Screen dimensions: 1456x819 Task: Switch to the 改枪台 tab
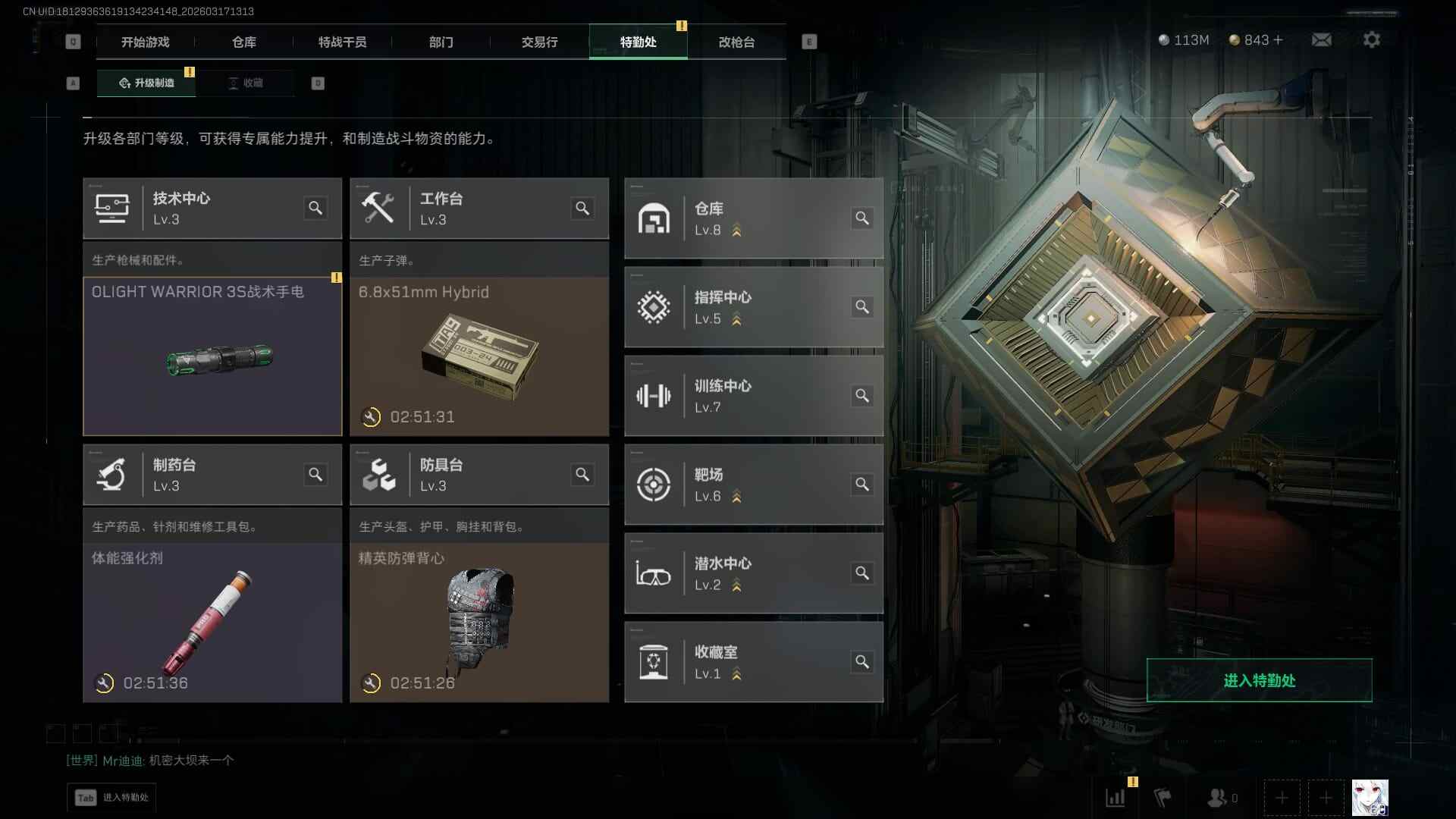pyautogui.click(x=736, y=42)
